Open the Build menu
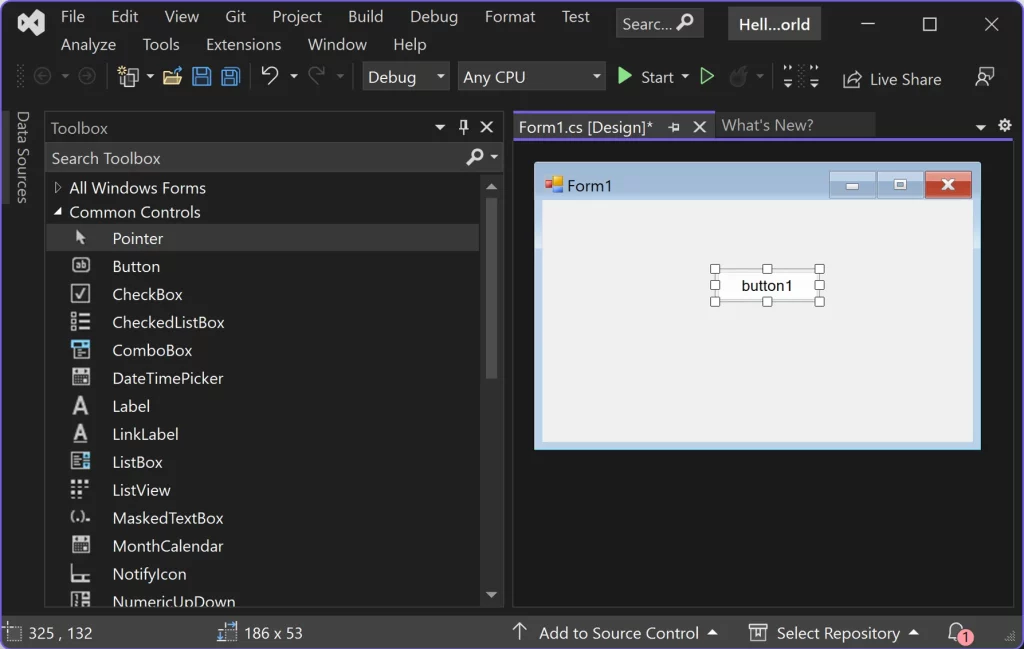The width and height of the screenshot is (1024, 649). point(365,16)
